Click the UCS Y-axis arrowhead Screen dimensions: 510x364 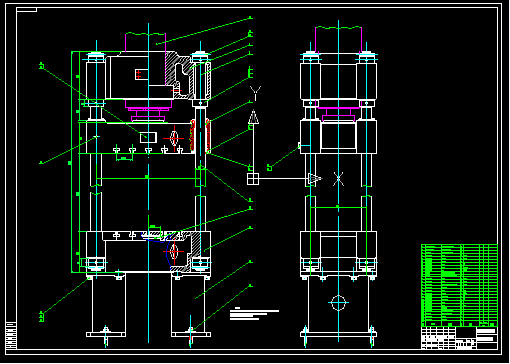253,117
